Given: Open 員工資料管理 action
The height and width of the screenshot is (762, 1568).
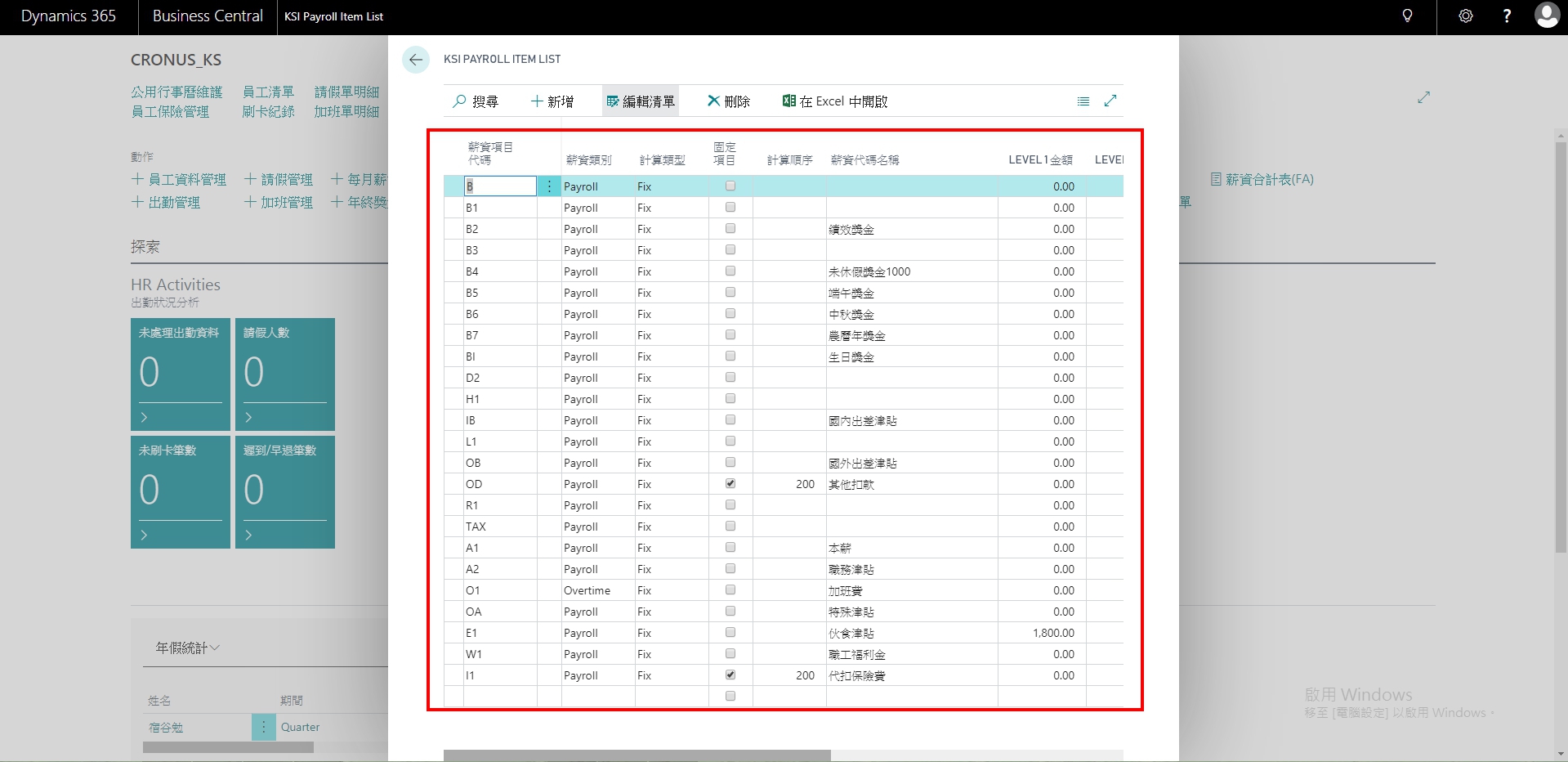Looking at the screenshot, I should 179,179.
